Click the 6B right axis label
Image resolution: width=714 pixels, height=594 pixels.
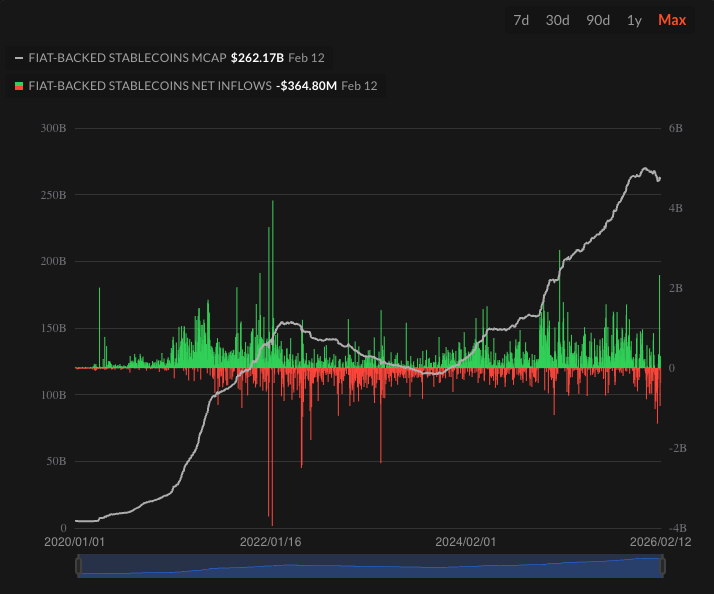674,128
